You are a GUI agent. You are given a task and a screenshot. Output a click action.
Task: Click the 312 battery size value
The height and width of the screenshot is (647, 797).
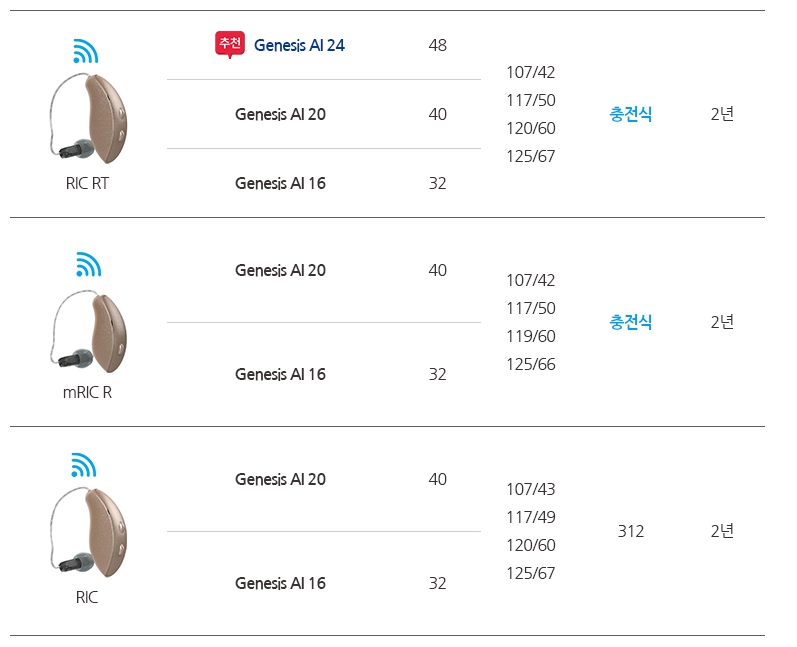[631, 531]
